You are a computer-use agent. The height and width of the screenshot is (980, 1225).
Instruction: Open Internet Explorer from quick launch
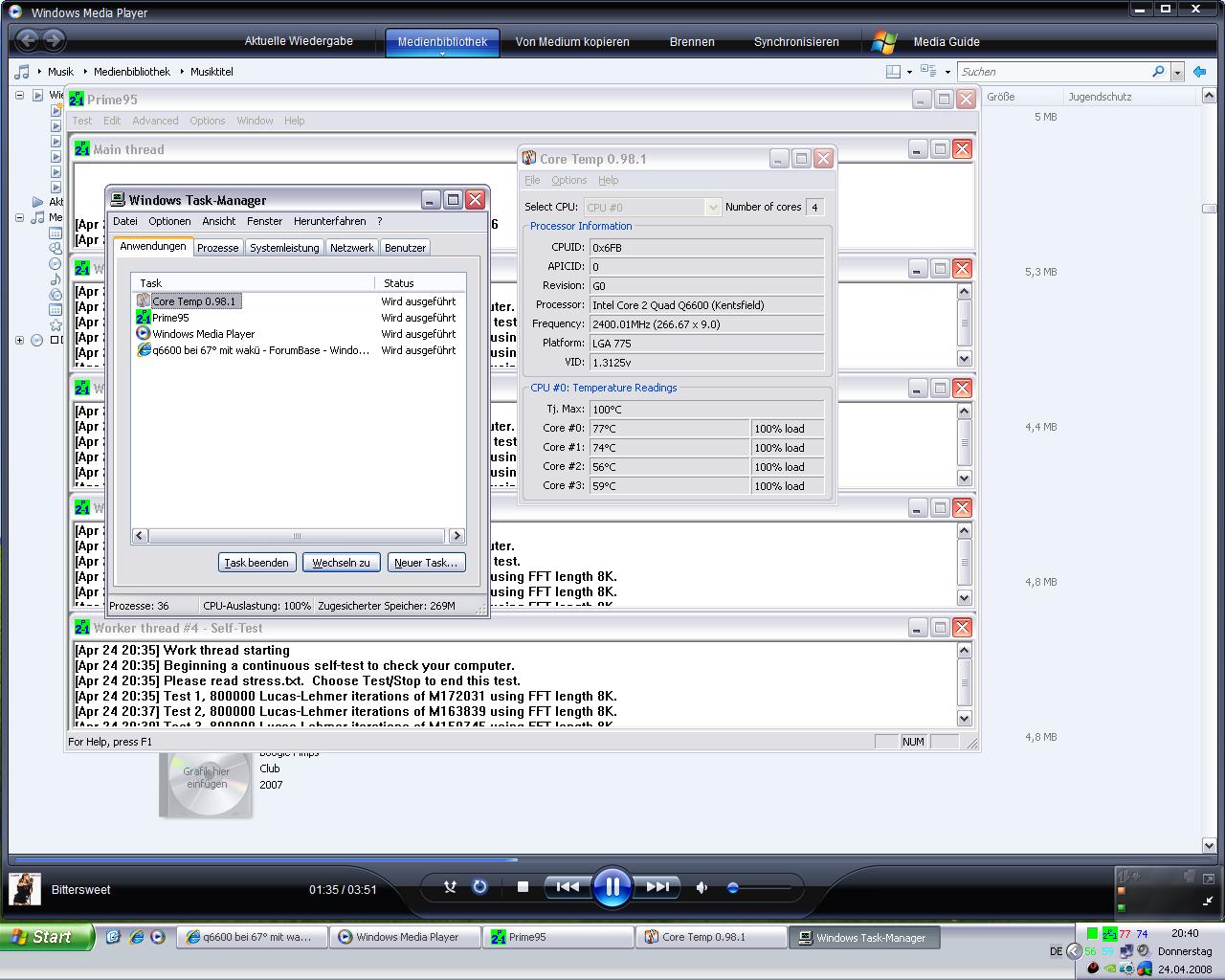coord(136,937)
